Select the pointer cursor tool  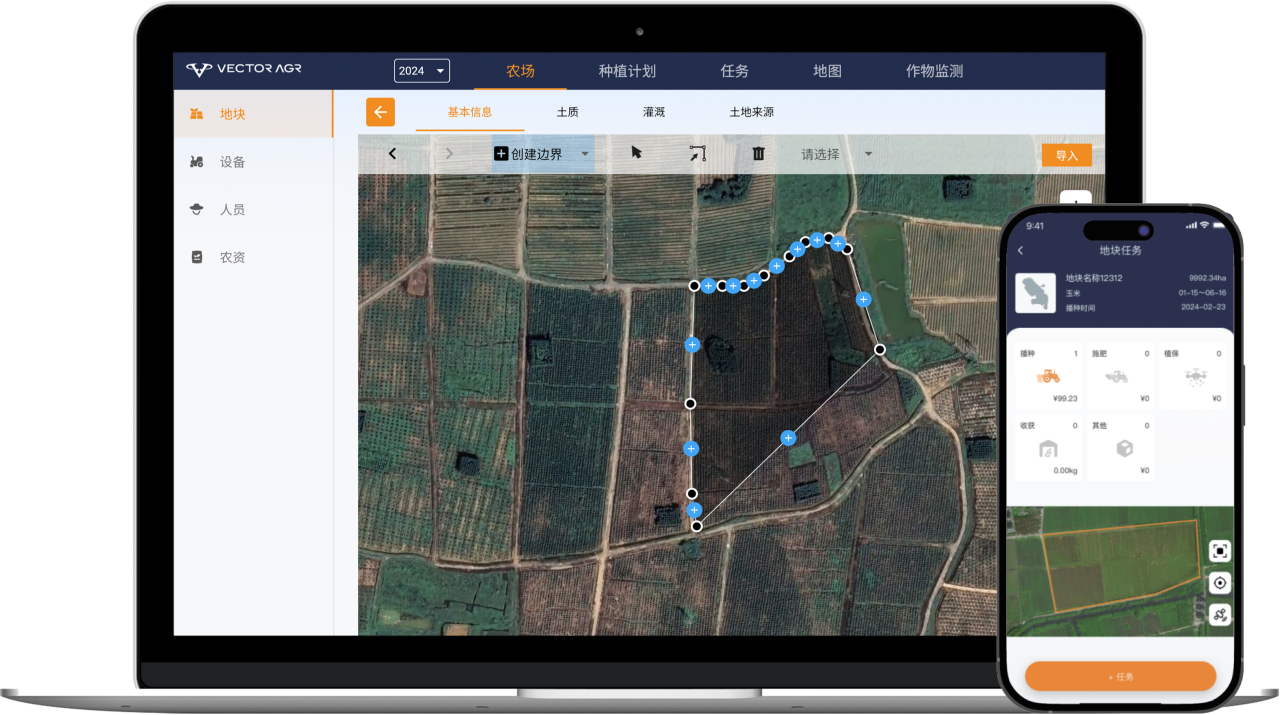[x=637, y=153]
